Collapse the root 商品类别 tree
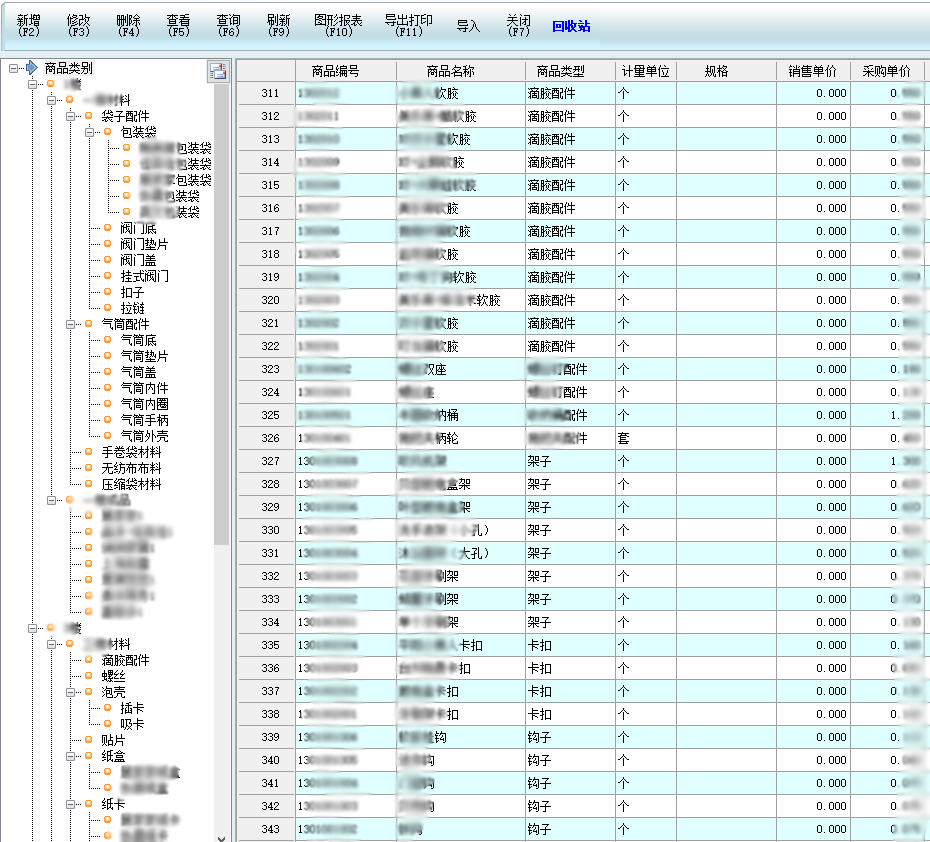This screenshot has height=842, width=930. coord(13,68)
